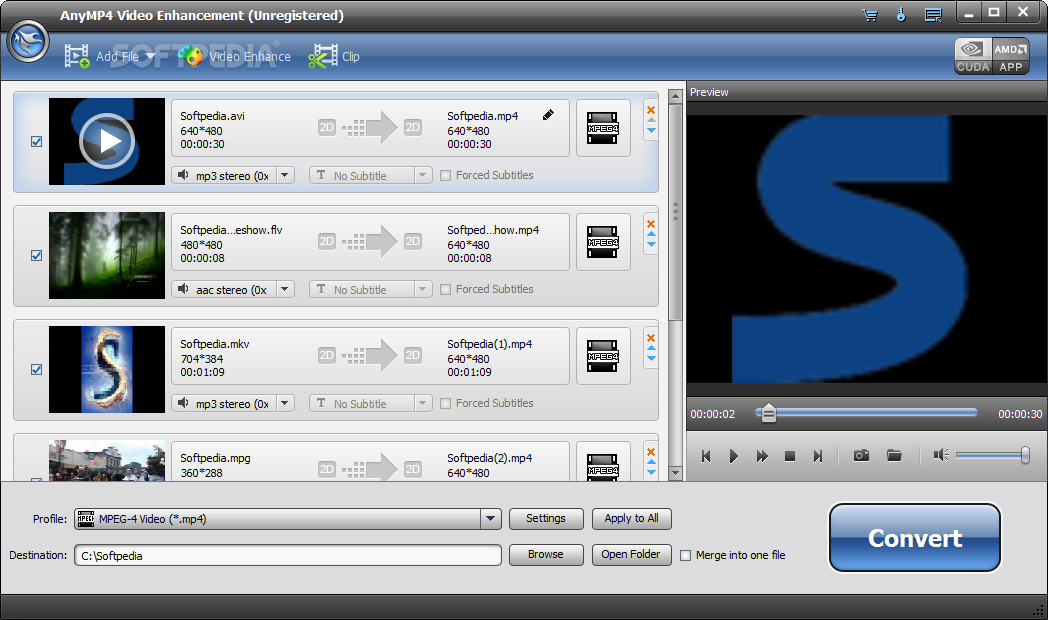Remove Softpedia.mpg with orange X

(651, 452)
